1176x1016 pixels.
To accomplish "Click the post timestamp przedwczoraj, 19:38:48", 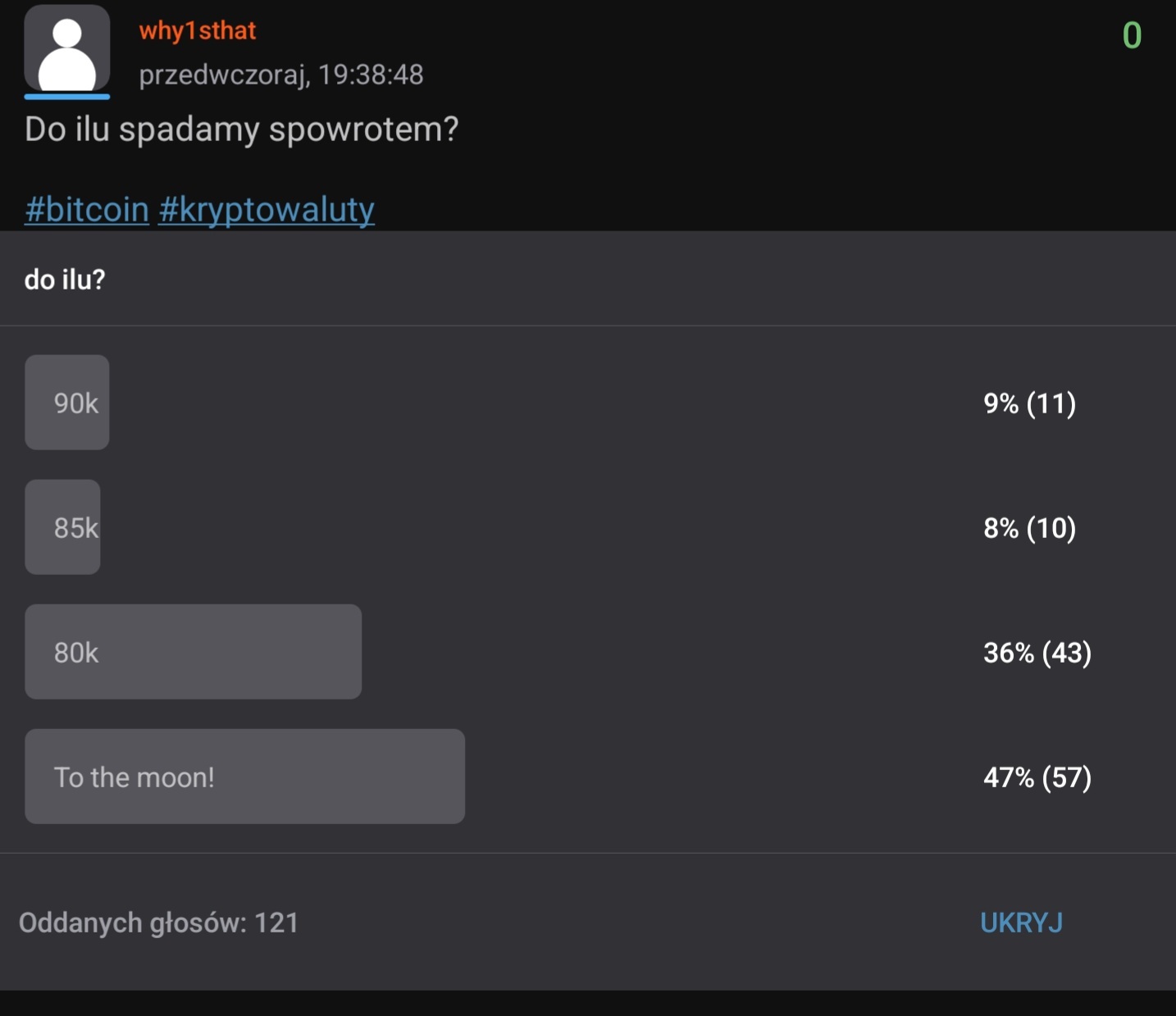I will click(280, 75).
